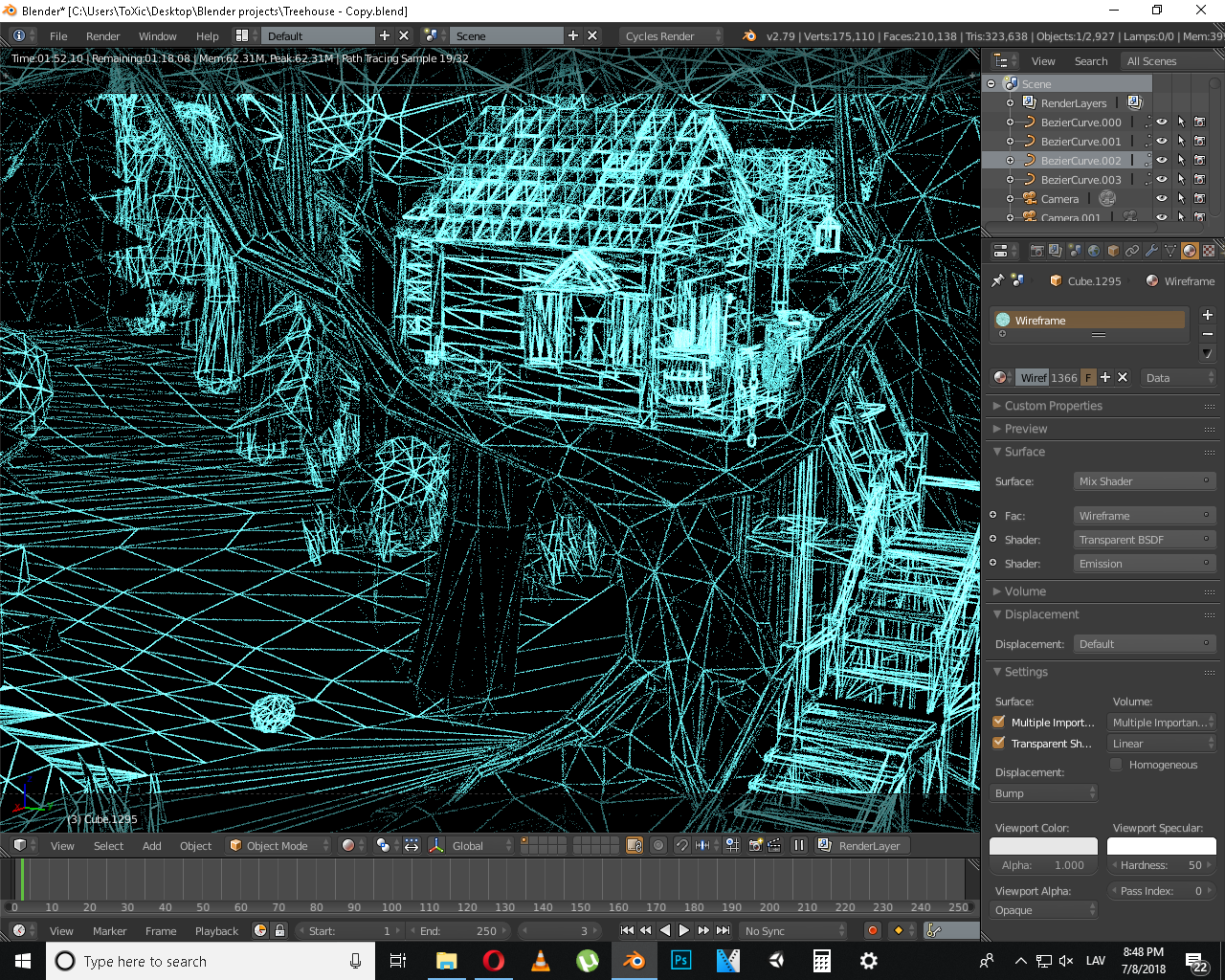The width and height of the screenshot is (1225, 980).
Task: Open the Displacement Default dropdown
Action: coord(1145,644)
